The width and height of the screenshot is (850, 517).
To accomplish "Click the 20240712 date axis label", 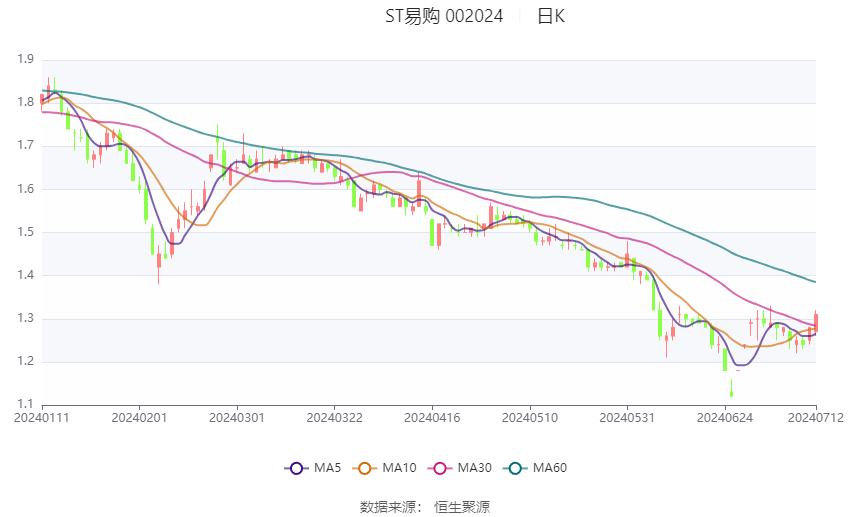I will (x=816, y=418).
